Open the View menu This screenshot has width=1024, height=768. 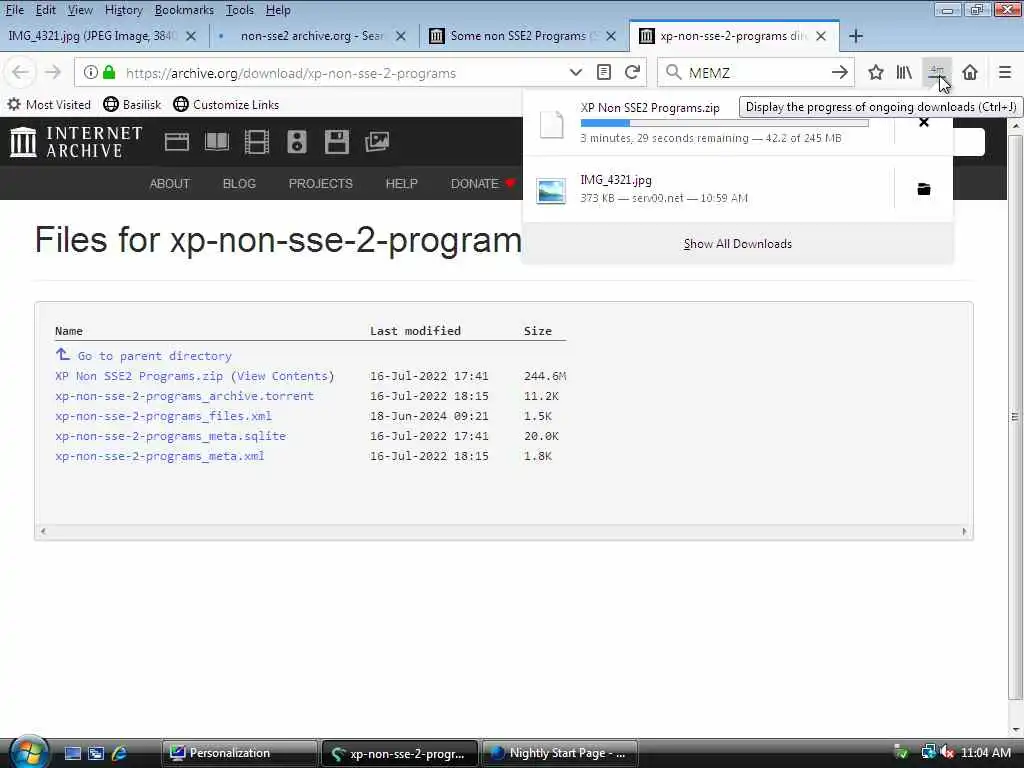pyautogui.click(x=80, y=10)
